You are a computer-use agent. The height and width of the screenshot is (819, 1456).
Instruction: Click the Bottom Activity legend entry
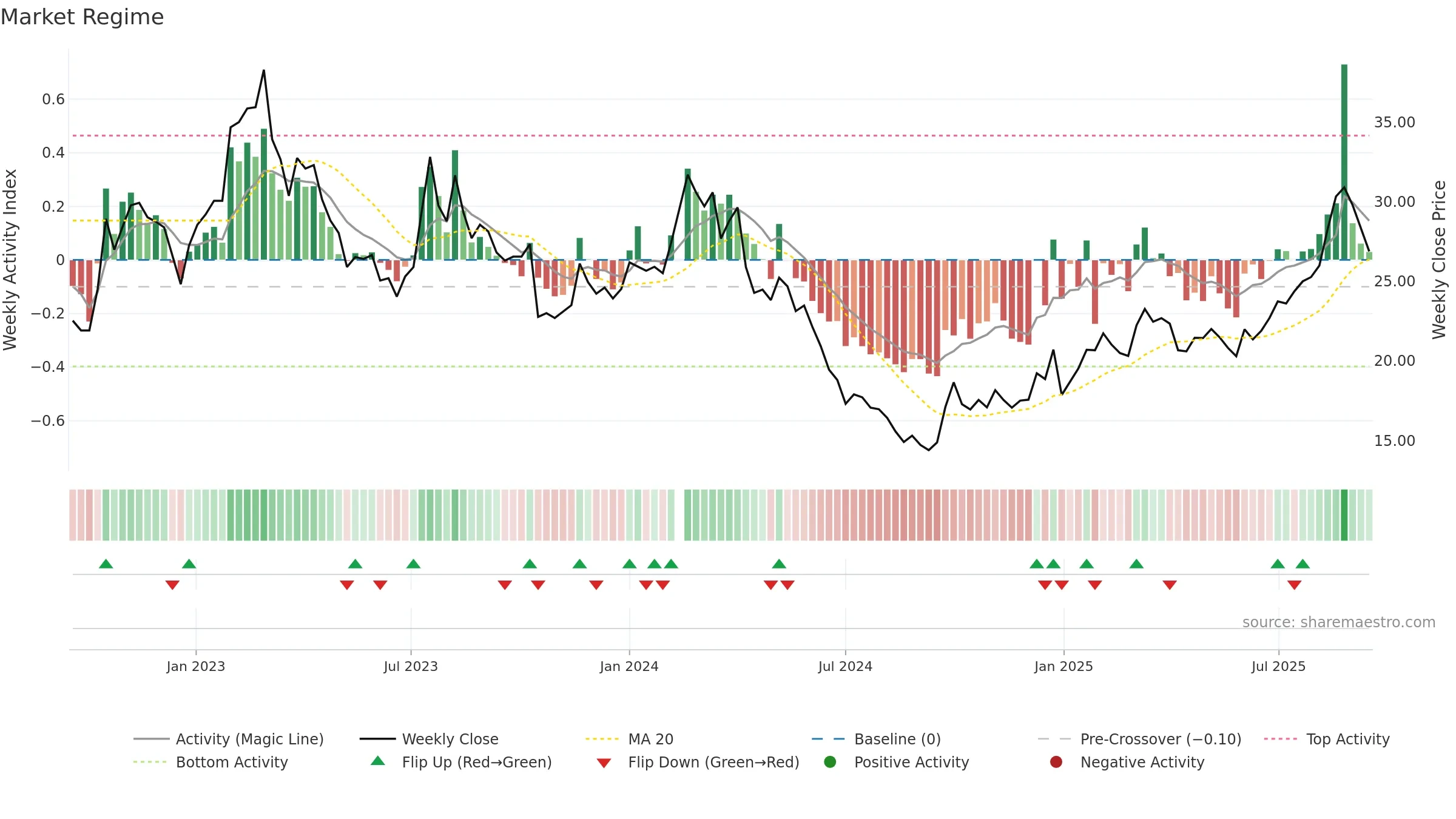211,762
